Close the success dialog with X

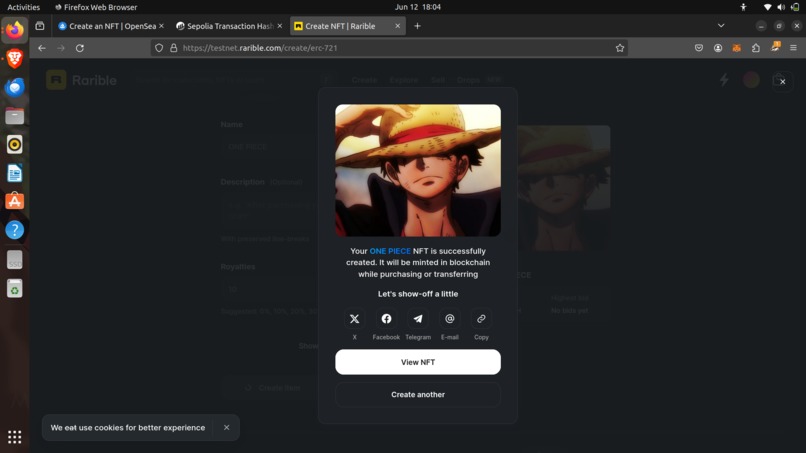pyautogui.click(x=782, y=81)
